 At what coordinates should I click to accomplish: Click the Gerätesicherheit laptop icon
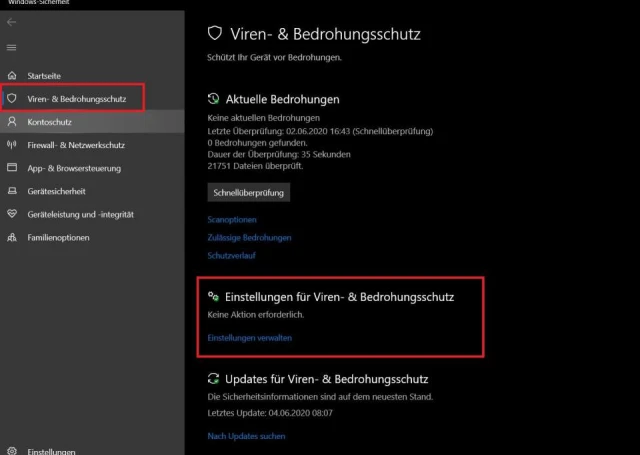tap(12, 191)
